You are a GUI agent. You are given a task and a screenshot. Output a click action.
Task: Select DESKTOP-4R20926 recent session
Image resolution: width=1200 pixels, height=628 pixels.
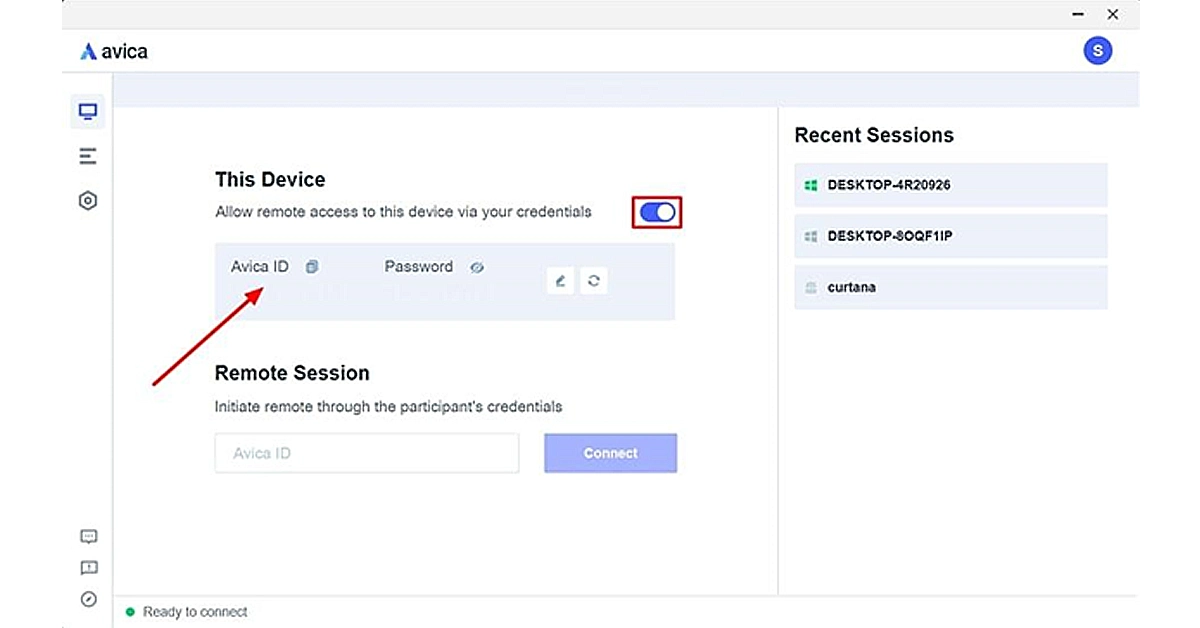(951, 185)
